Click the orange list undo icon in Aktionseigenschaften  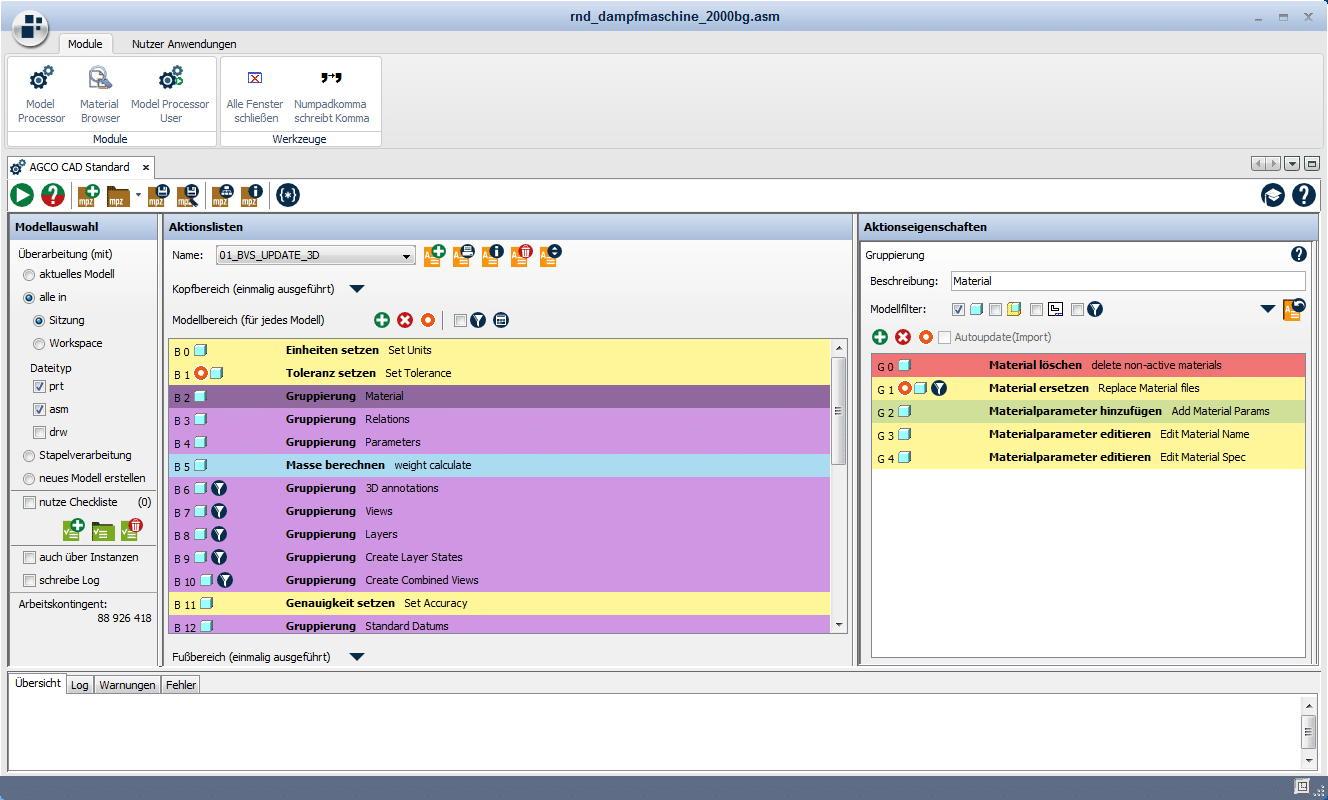click(1294, 309)
